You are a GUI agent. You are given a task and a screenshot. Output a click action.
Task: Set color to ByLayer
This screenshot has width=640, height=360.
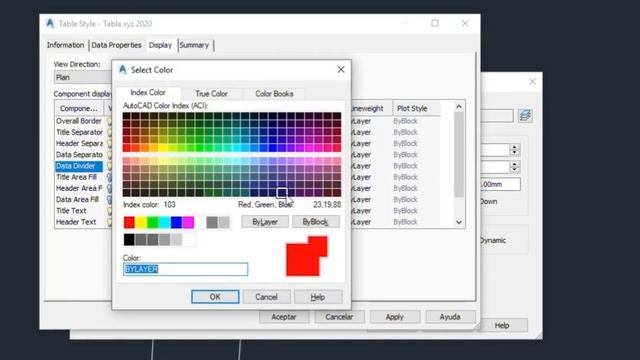(265, 222)
